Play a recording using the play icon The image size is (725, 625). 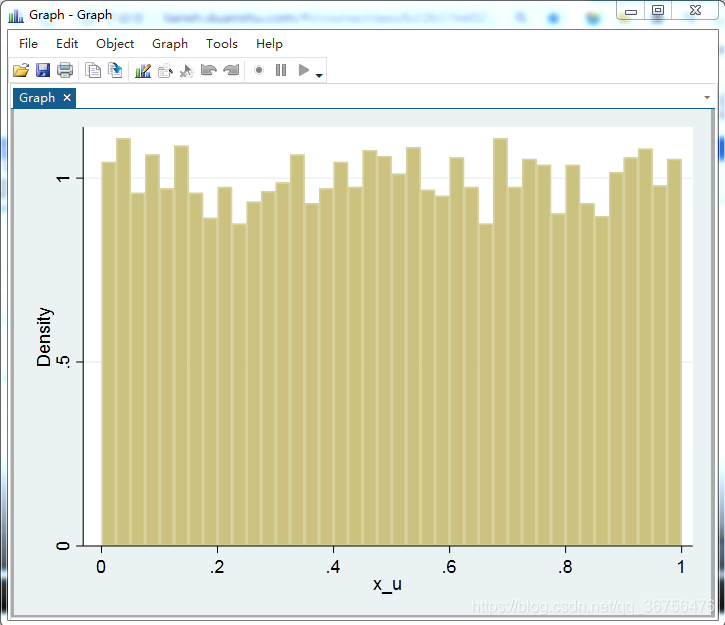[304, 70]
